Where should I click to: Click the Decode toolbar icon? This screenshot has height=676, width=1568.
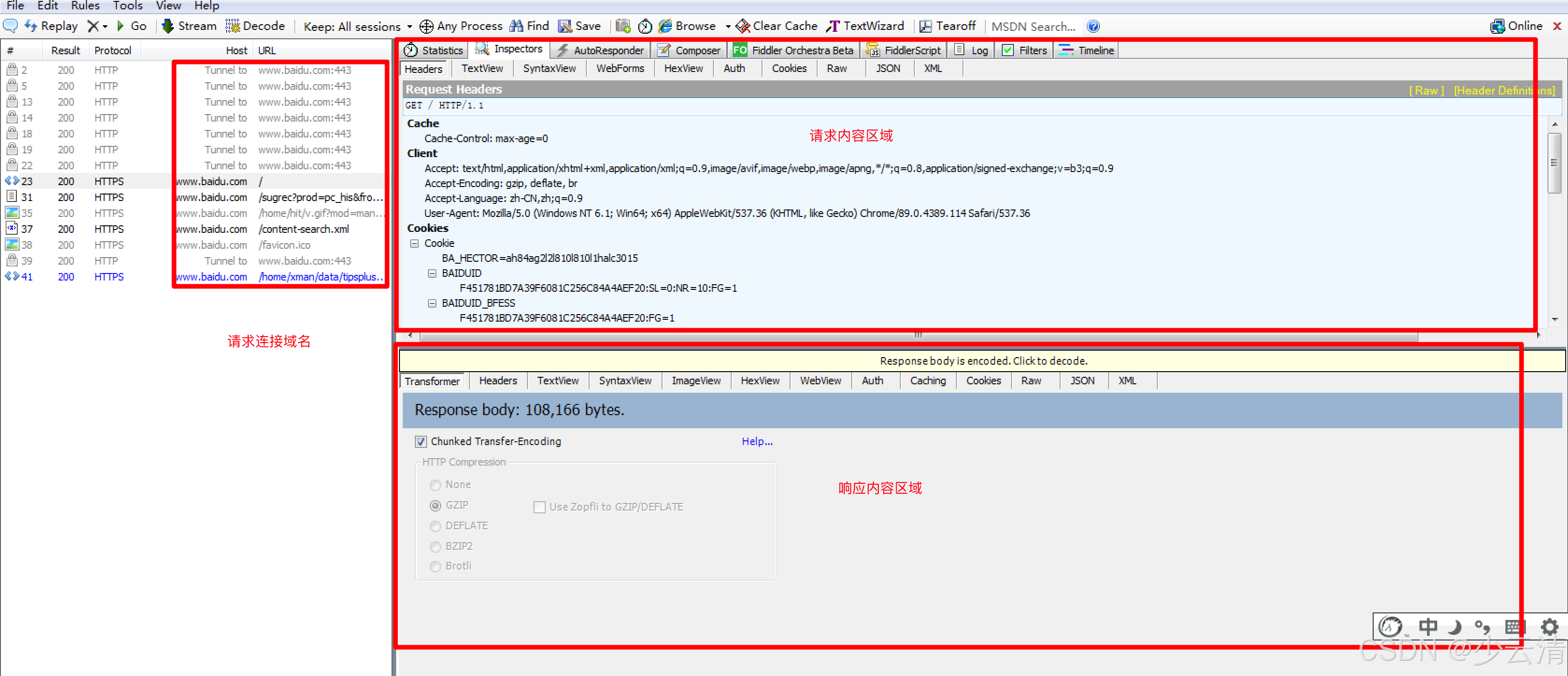pyautogui.click(x=233, y=26)
